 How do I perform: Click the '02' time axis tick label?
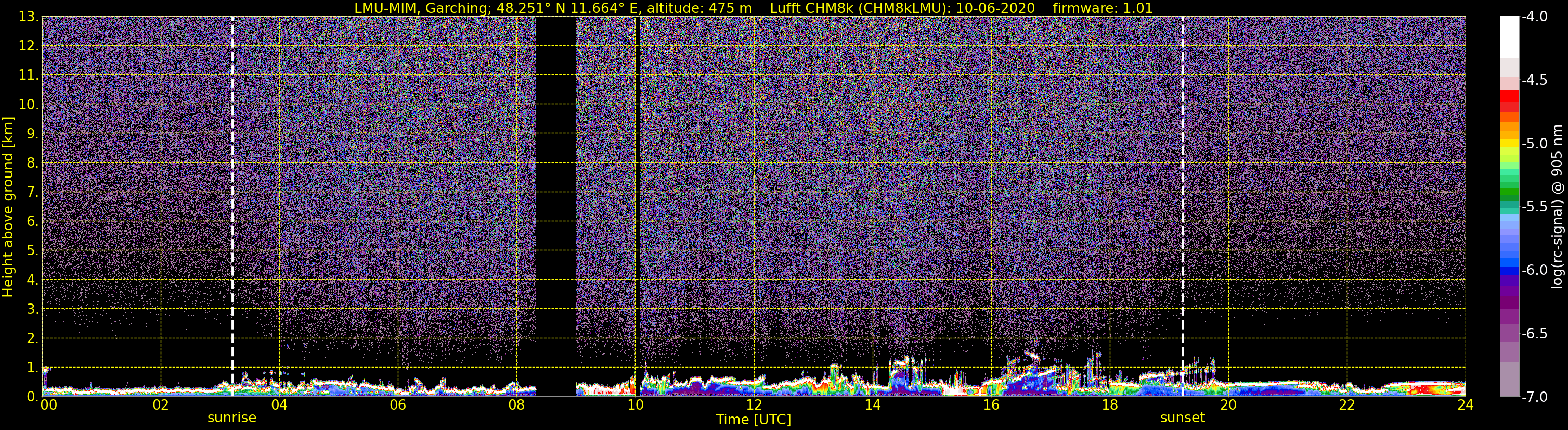(x=160, y=405)
